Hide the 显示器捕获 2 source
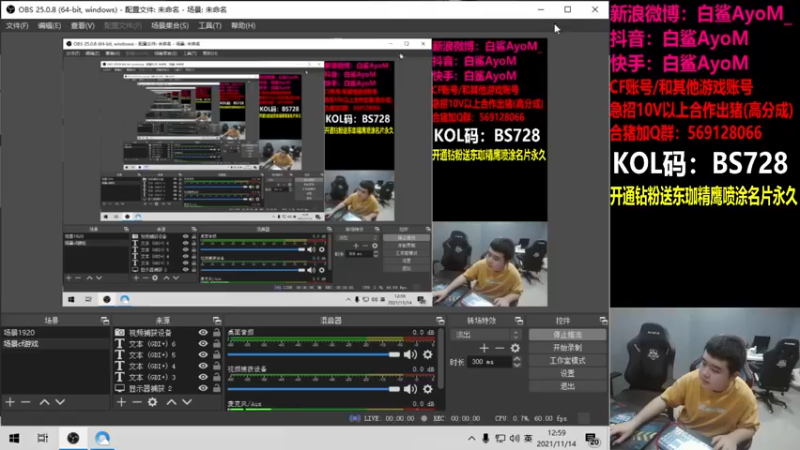This screenshot has width=800, height=450. 203,388
